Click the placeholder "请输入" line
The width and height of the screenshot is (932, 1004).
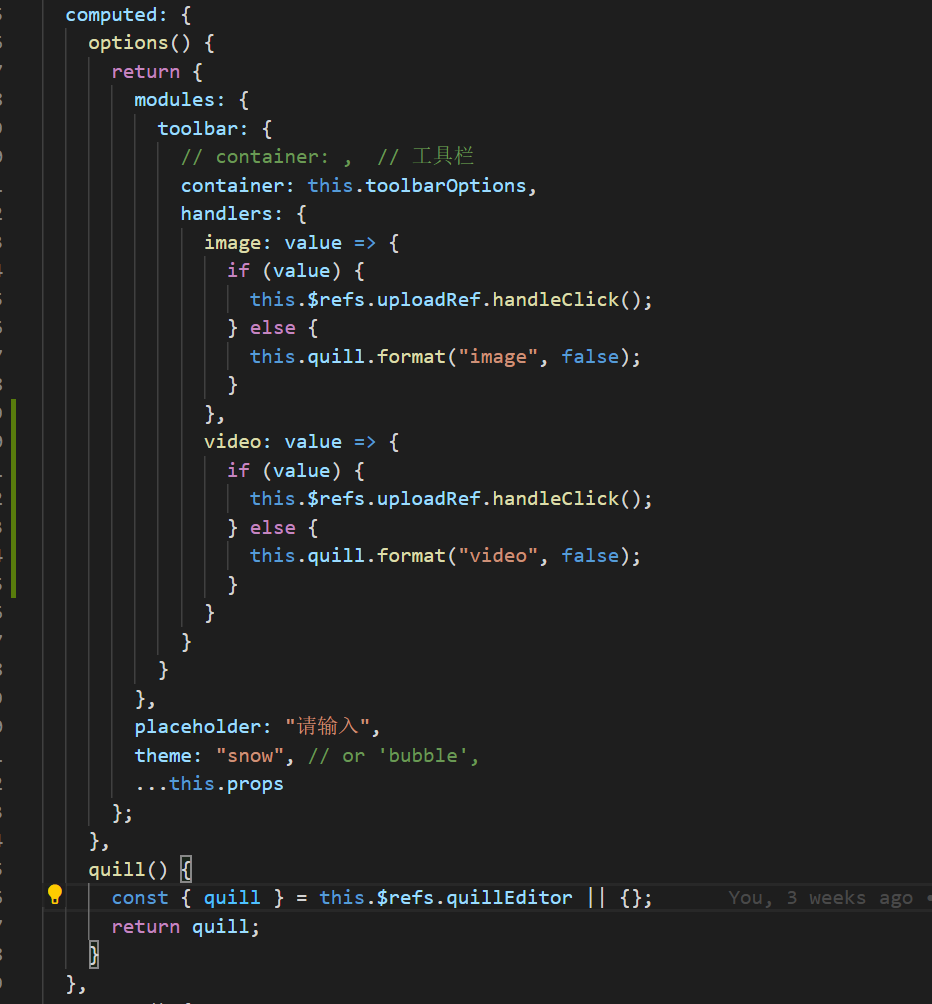[257, 727]
